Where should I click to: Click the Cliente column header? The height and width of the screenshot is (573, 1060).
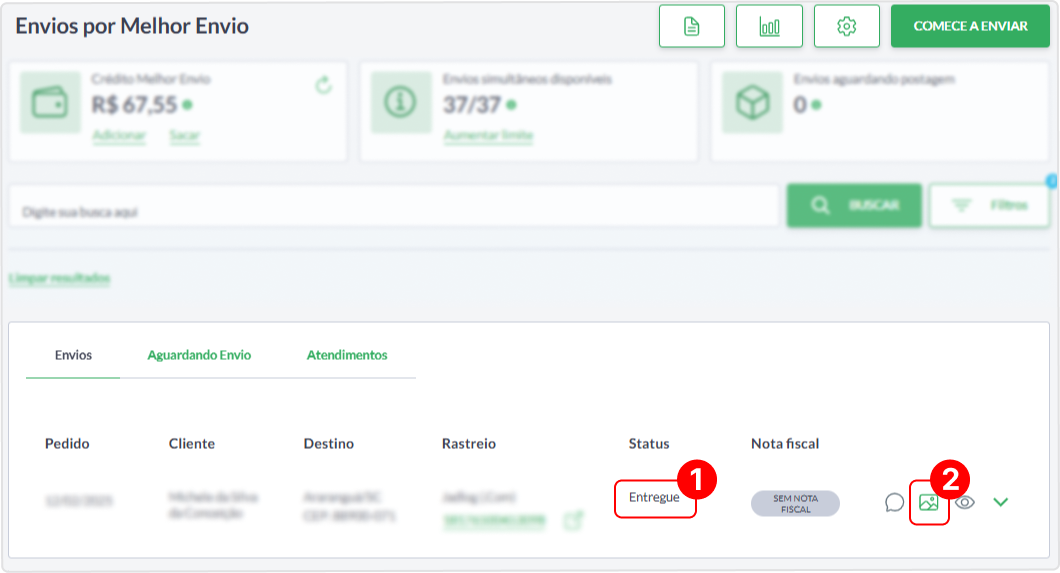point(192,443)
